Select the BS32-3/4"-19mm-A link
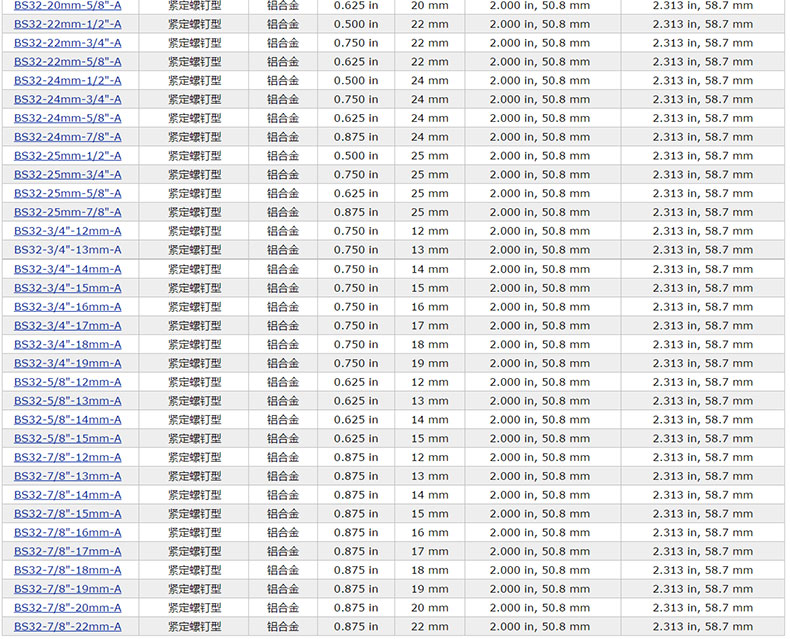Viewport: 790px width, 639px height. point(68,363)
